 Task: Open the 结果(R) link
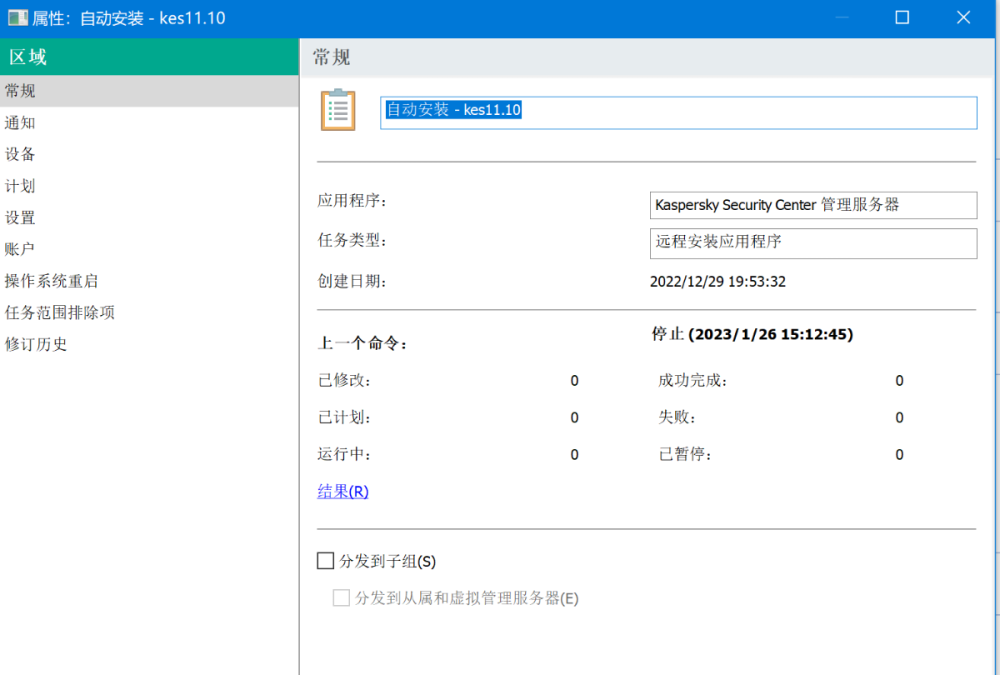(x=343, y=491)
